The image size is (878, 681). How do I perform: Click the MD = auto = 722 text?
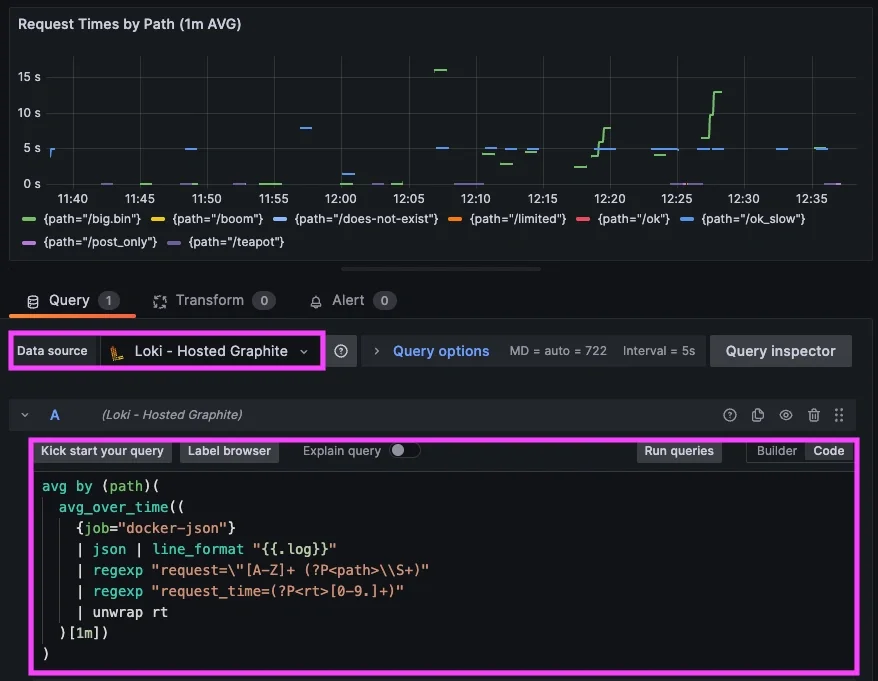pyautogui.click(x=558, y=351)
